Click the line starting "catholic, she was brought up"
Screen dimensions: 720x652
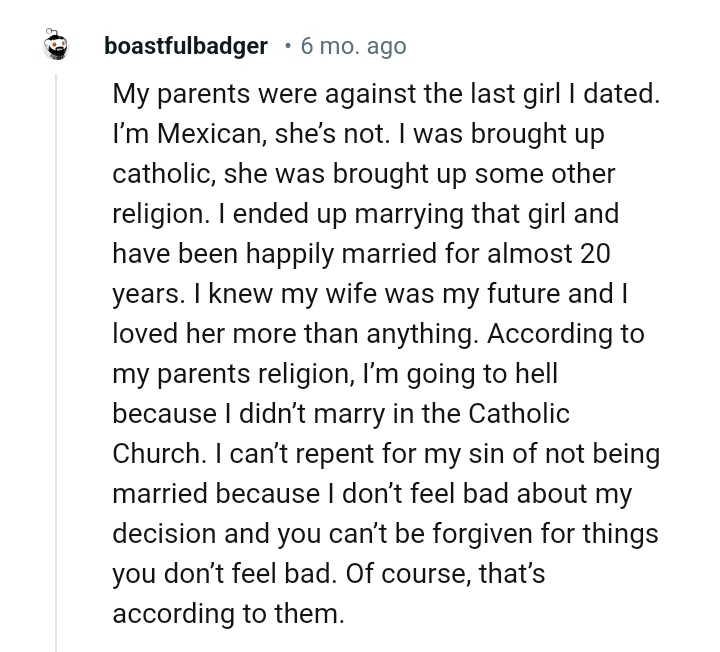coord(363,174)
